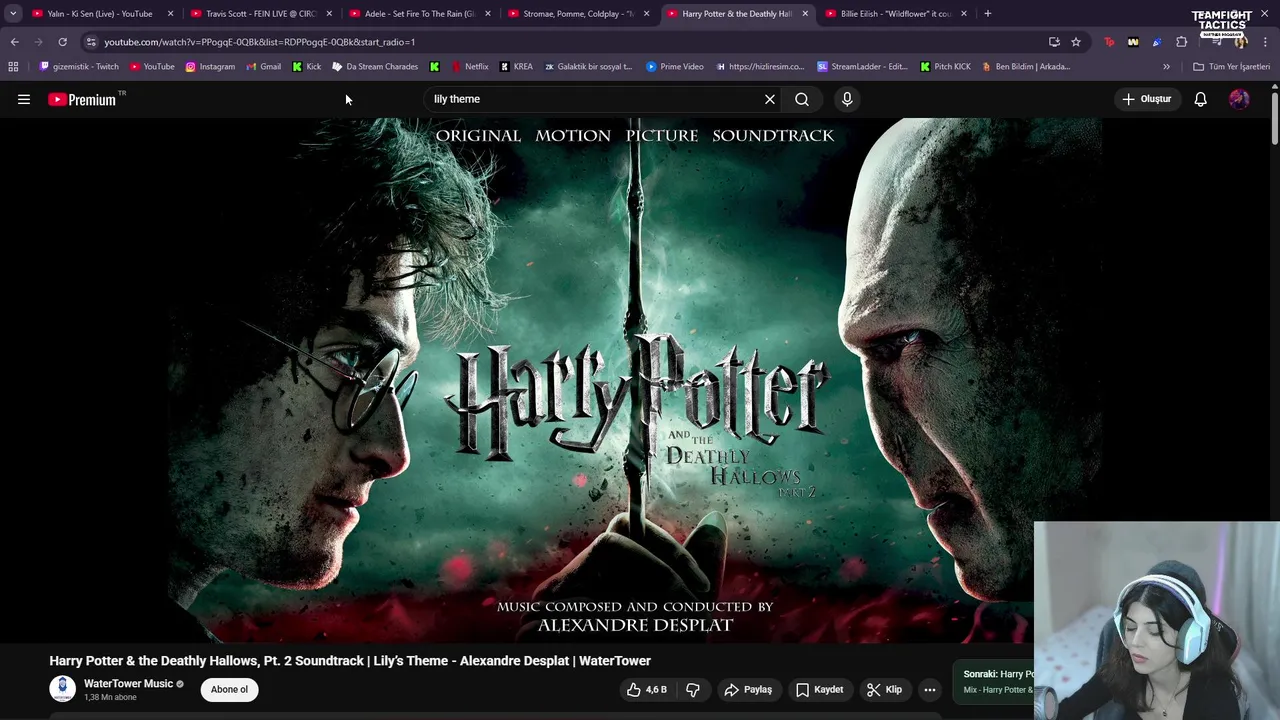Screen dimensions: 1280x720
Task: Clear the 'lily theme' search text
Action: [770, 99]
